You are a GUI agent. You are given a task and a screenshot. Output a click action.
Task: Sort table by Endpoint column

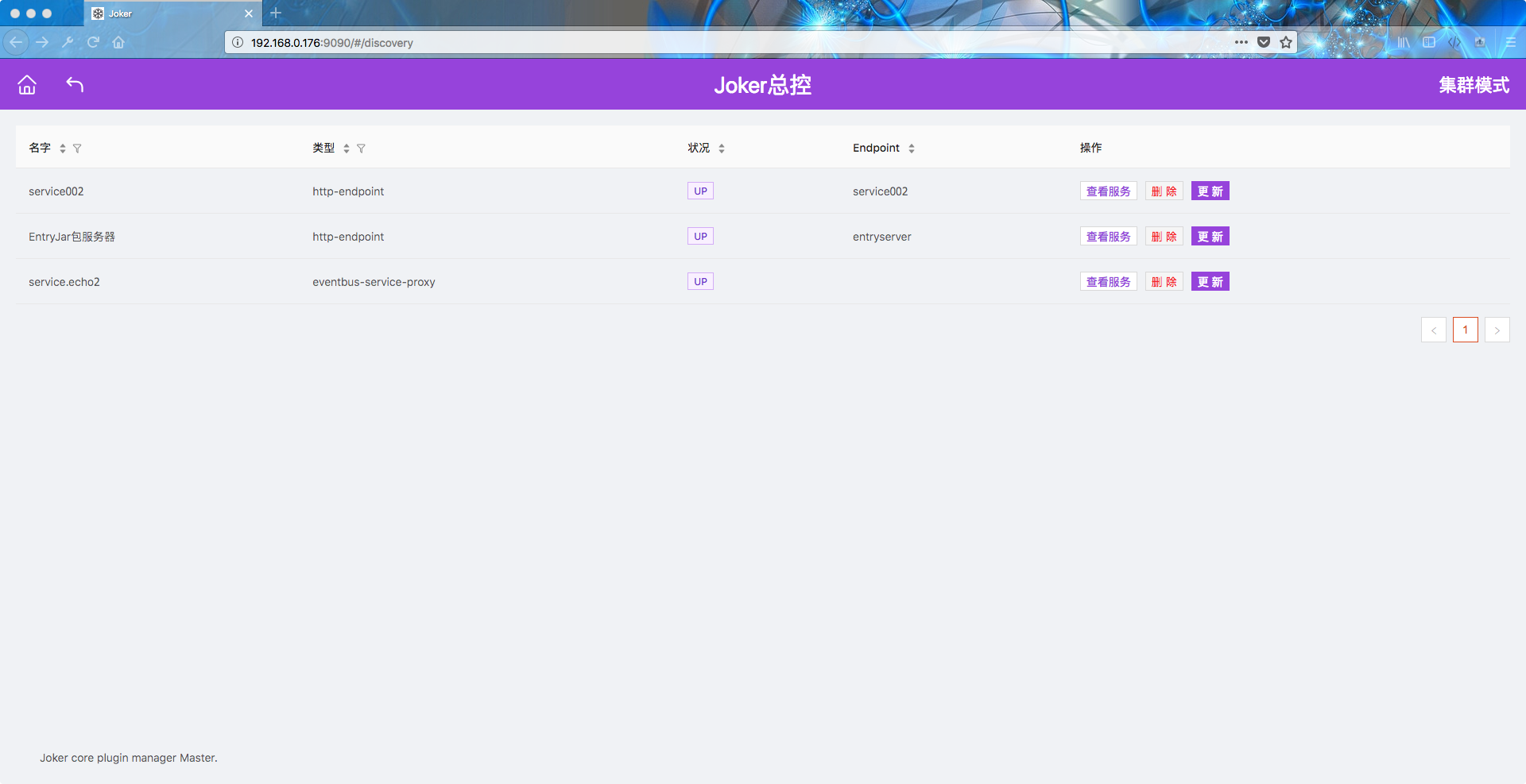click(912, 149)
